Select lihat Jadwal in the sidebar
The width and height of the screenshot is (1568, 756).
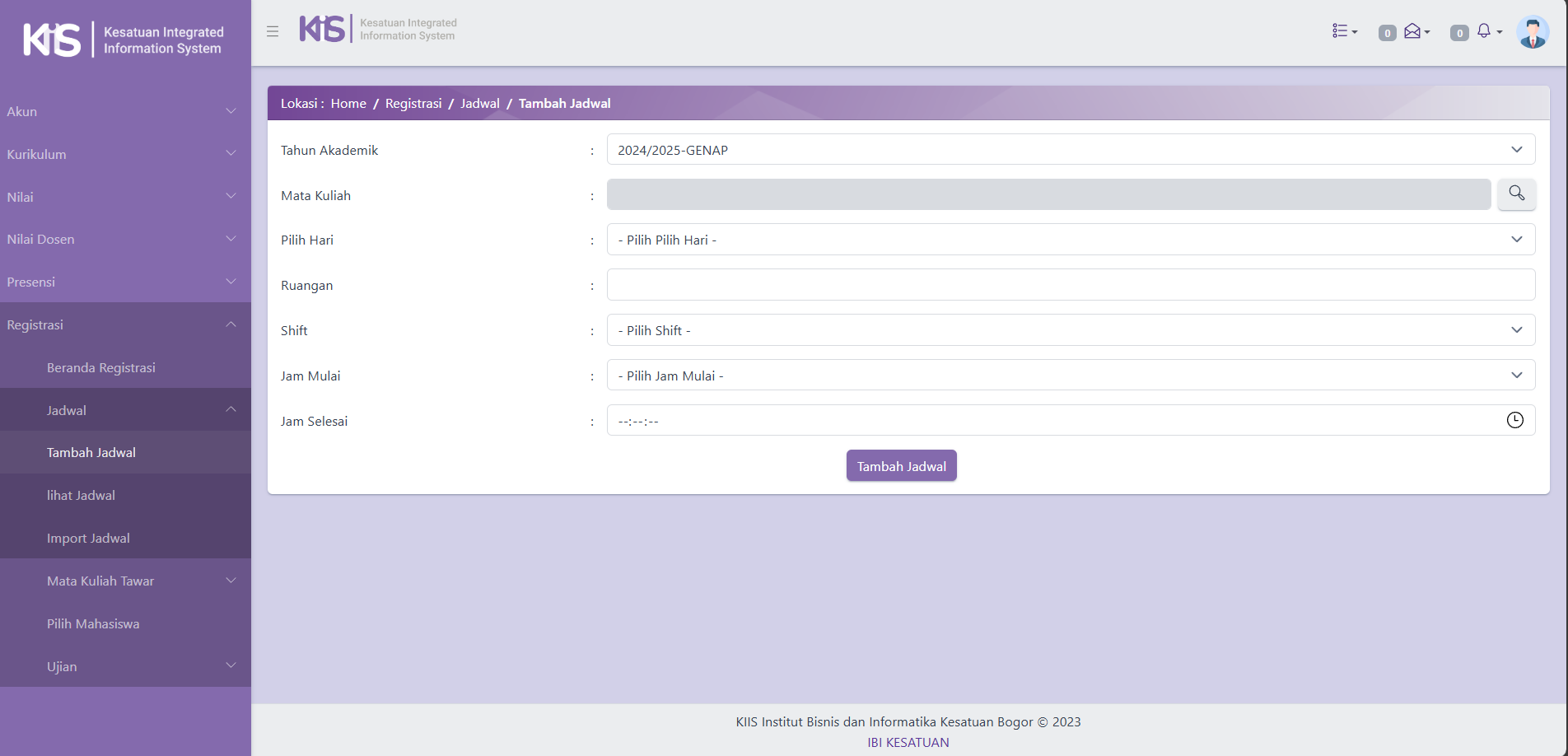tap(81, 495)
